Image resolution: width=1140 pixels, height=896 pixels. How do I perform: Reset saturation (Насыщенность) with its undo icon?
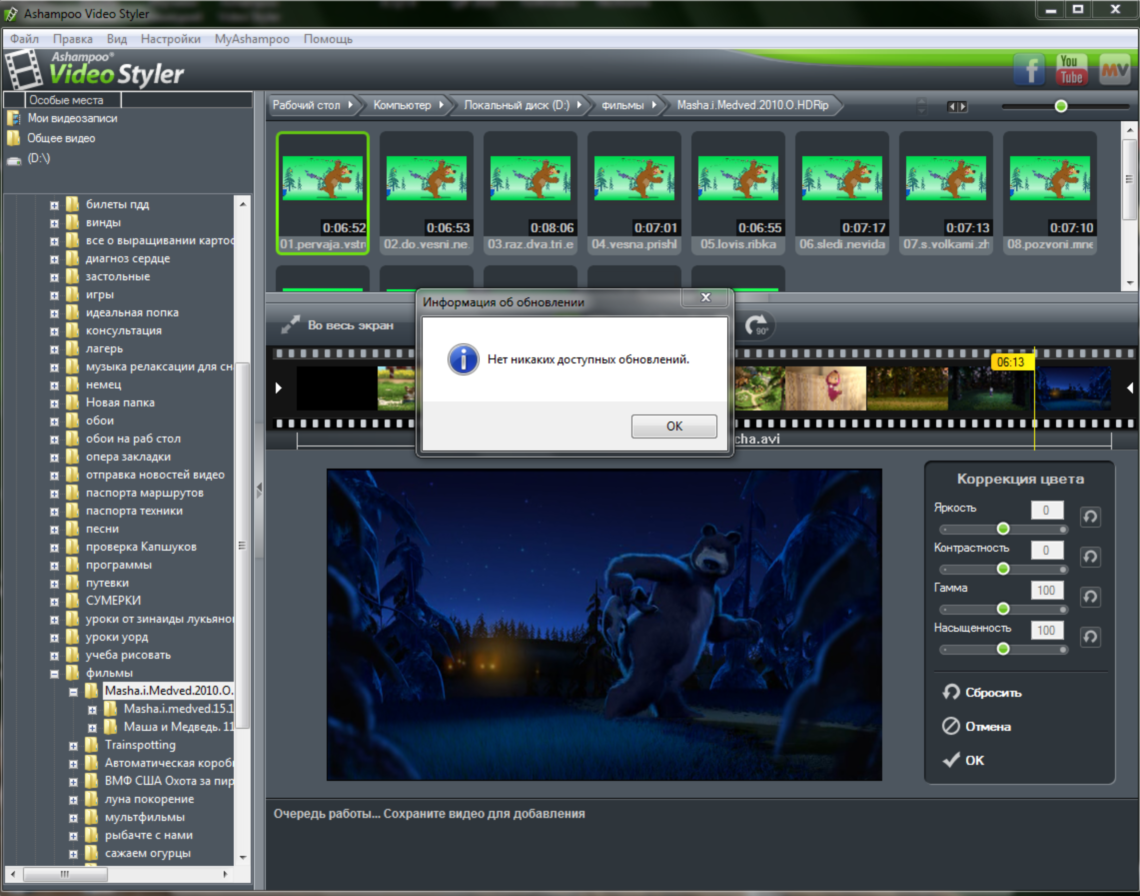click(x=1090, y=637)
